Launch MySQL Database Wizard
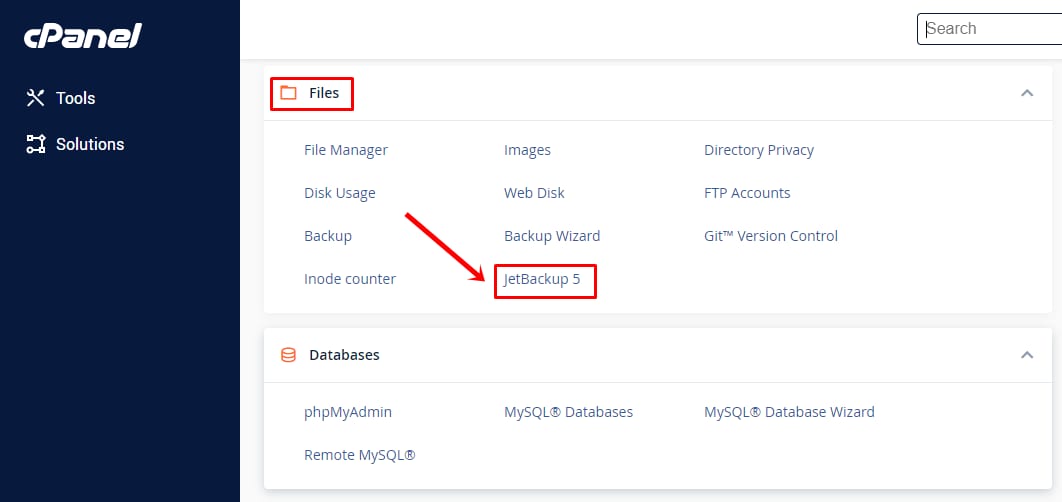 point(789,412)
